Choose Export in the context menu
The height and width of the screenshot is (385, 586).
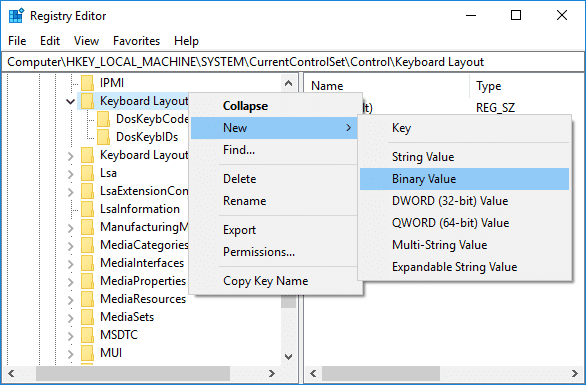(x=275, y=230)
